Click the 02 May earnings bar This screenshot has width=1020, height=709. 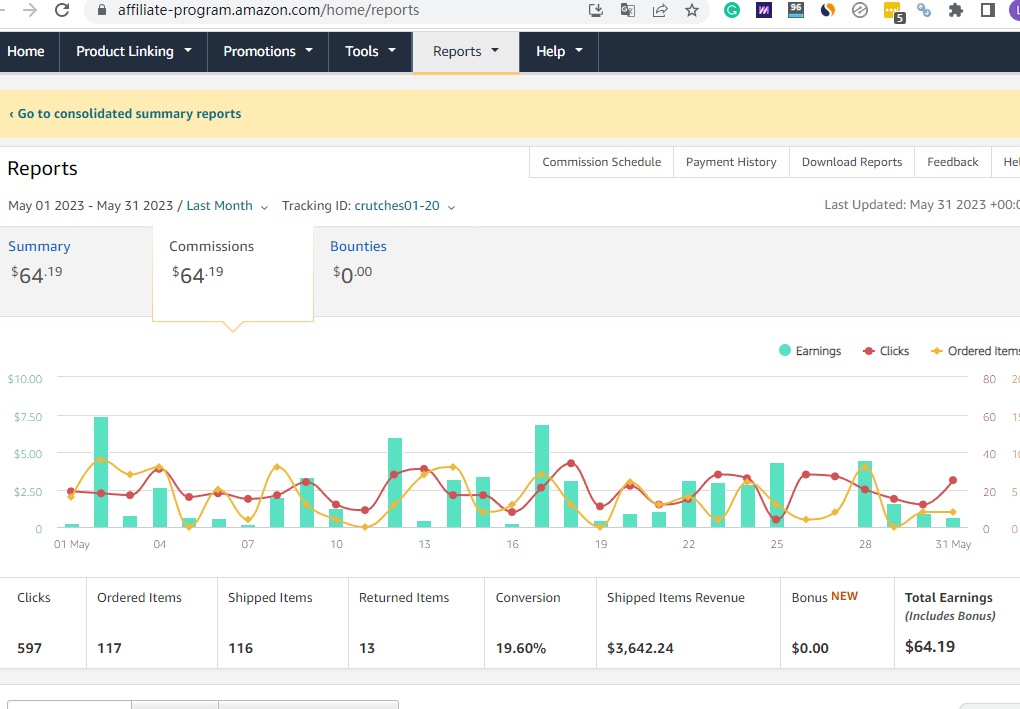[101, 472]
